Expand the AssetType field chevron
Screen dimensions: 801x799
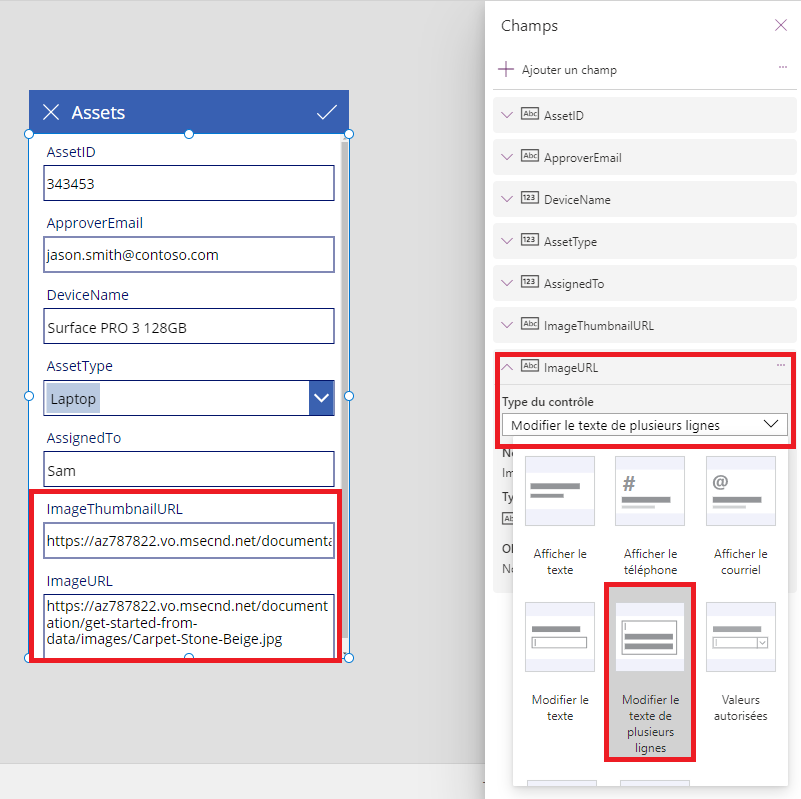(x=507, y=241)
